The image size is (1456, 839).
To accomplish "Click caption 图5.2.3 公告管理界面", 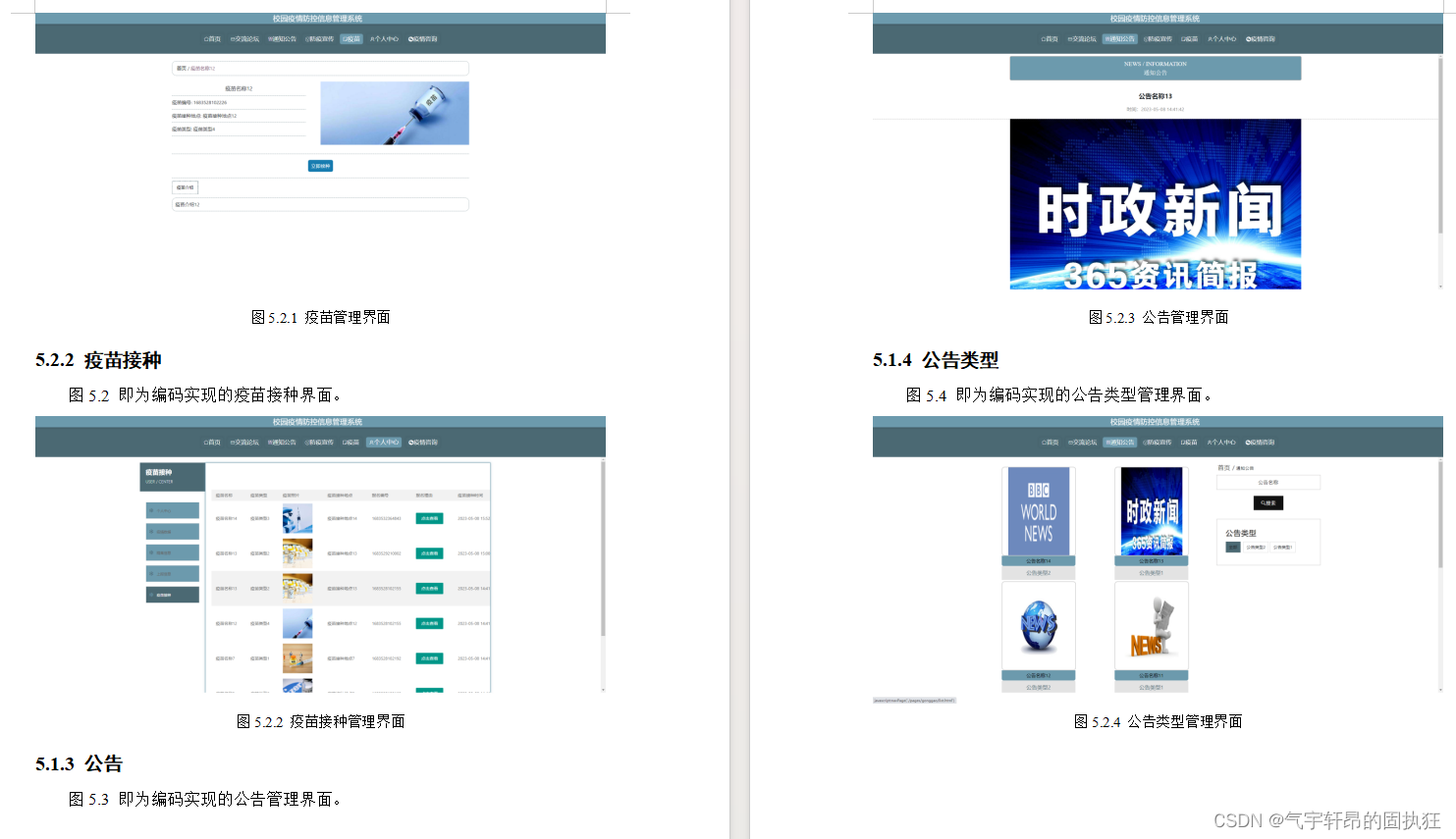I will pyautogui.click(x=1159, y=317).
